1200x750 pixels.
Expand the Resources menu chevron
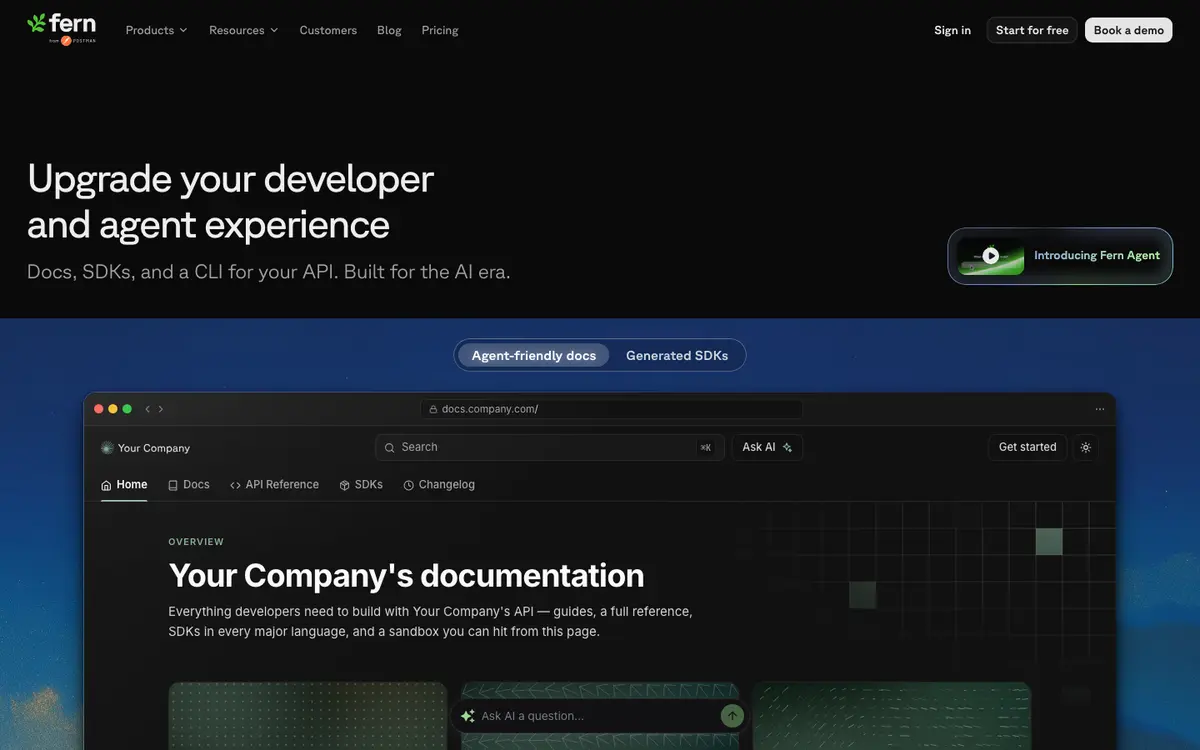[x=274, y=31]
